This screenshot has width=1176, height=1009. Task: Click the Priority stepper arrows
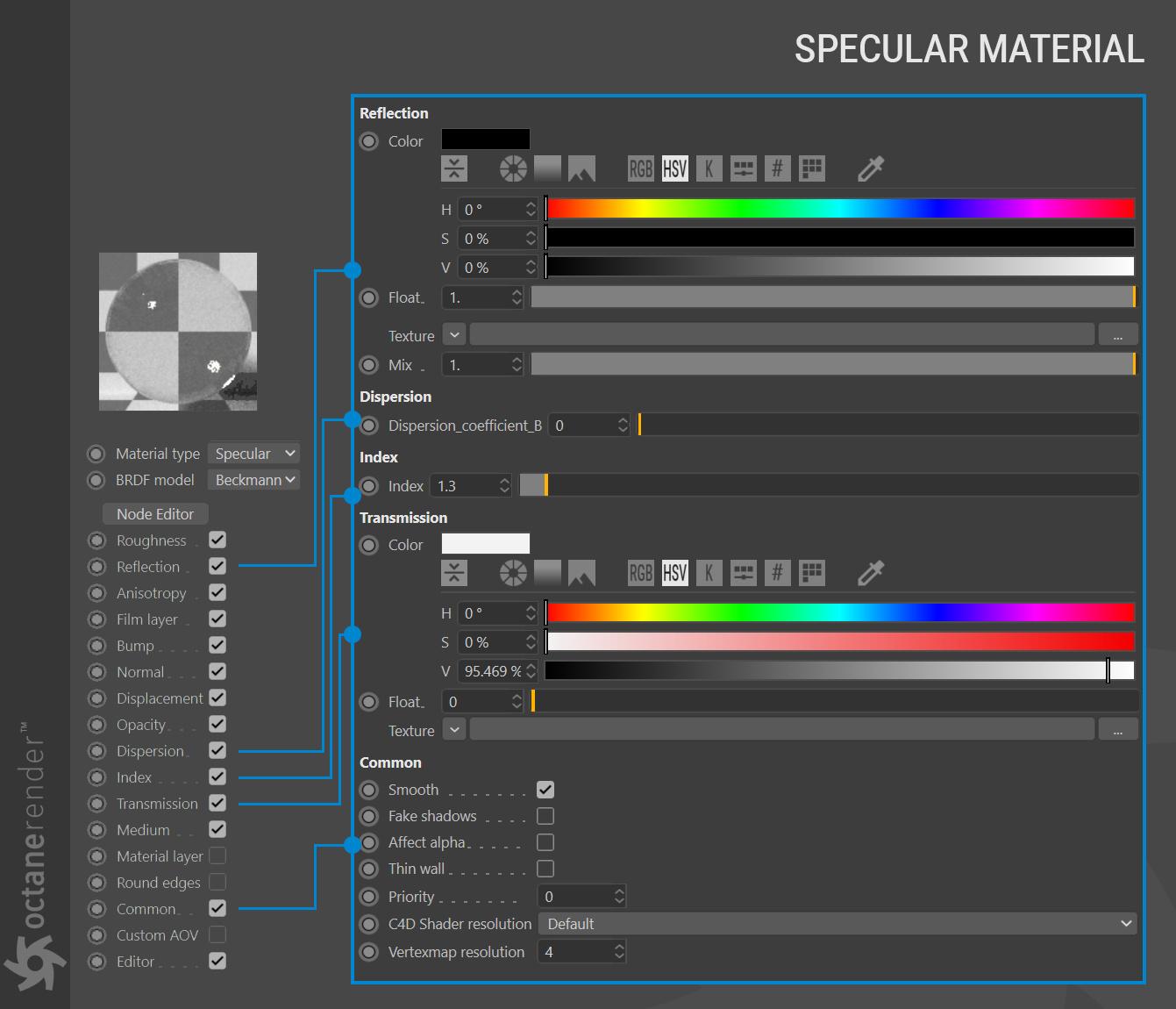tap(619, 897)
